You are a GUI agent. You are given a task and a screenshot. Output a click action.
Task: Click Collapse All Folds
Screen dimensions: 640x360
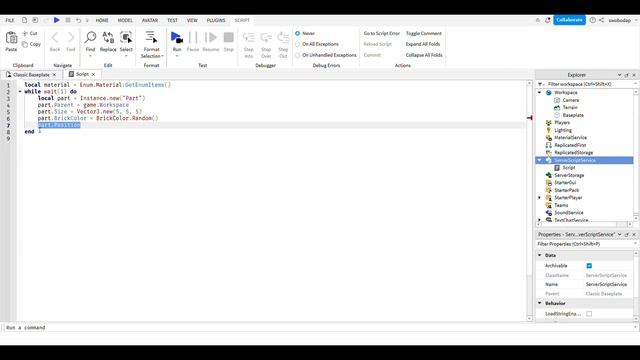(x=424, y=55)
